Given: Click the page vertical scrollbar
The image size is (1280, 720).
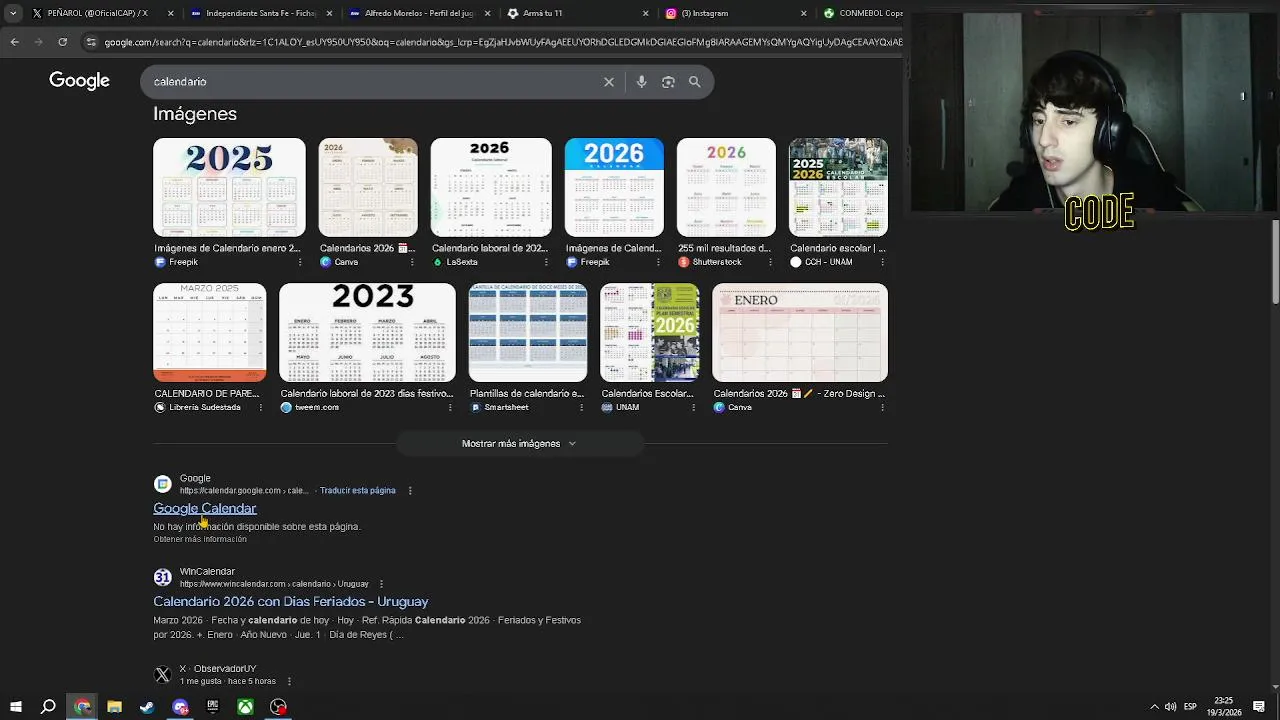Looking at the screenshot, I should click(1275, 262).
